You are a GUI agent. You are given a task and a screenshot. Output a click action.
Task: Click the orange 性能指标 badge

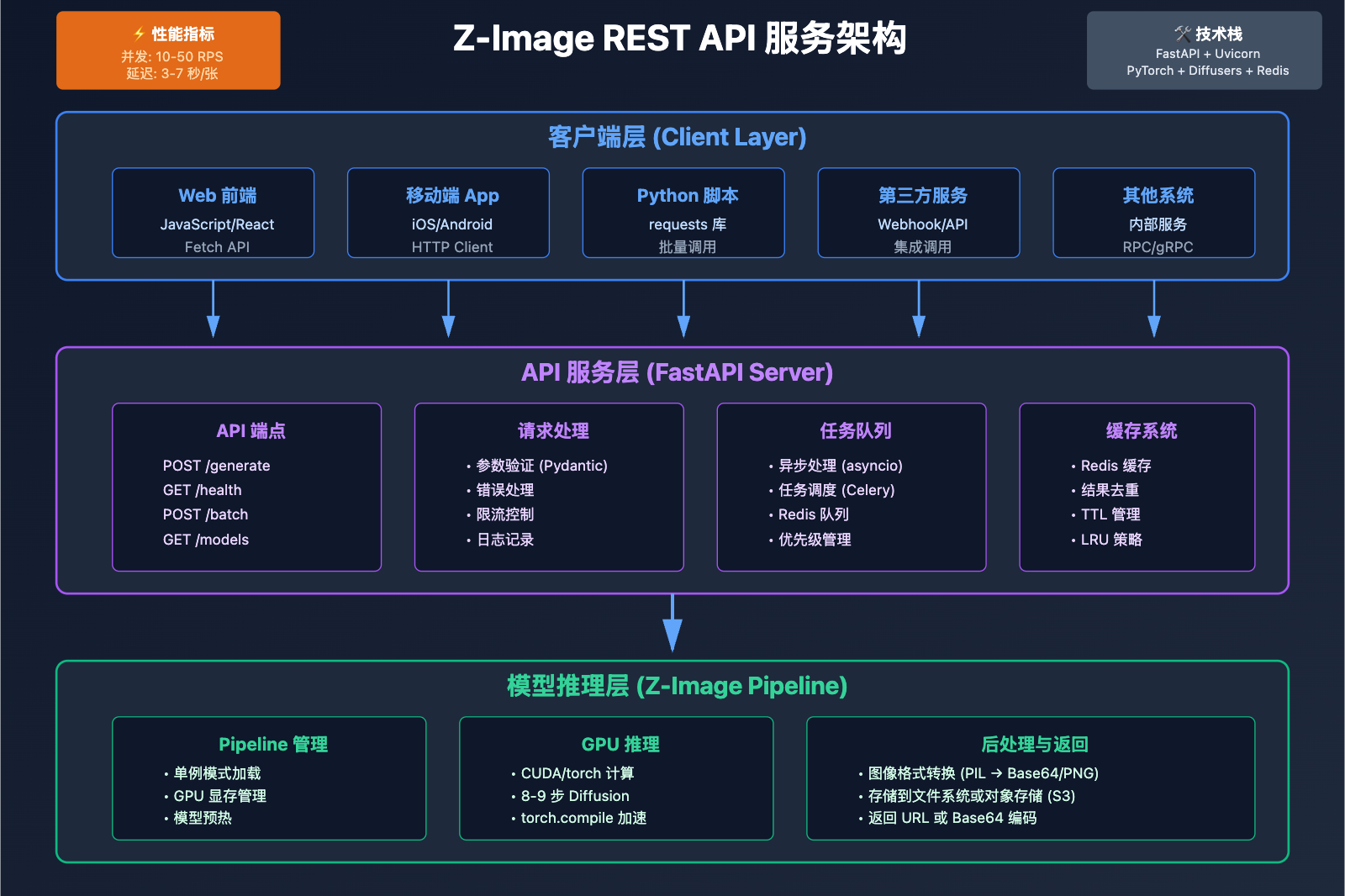pos(167,50)
